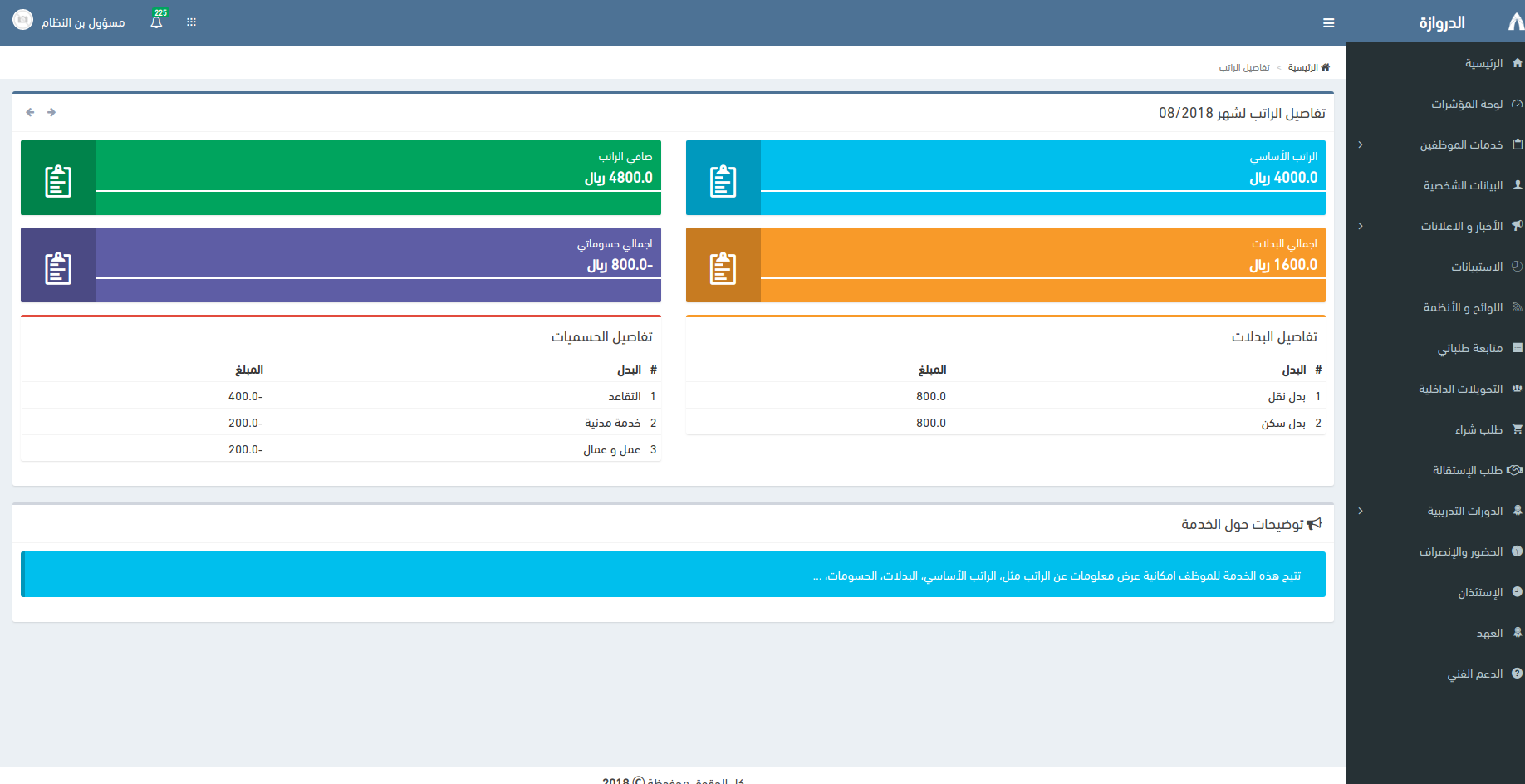Click the user avatar in header

click(23, 21)
